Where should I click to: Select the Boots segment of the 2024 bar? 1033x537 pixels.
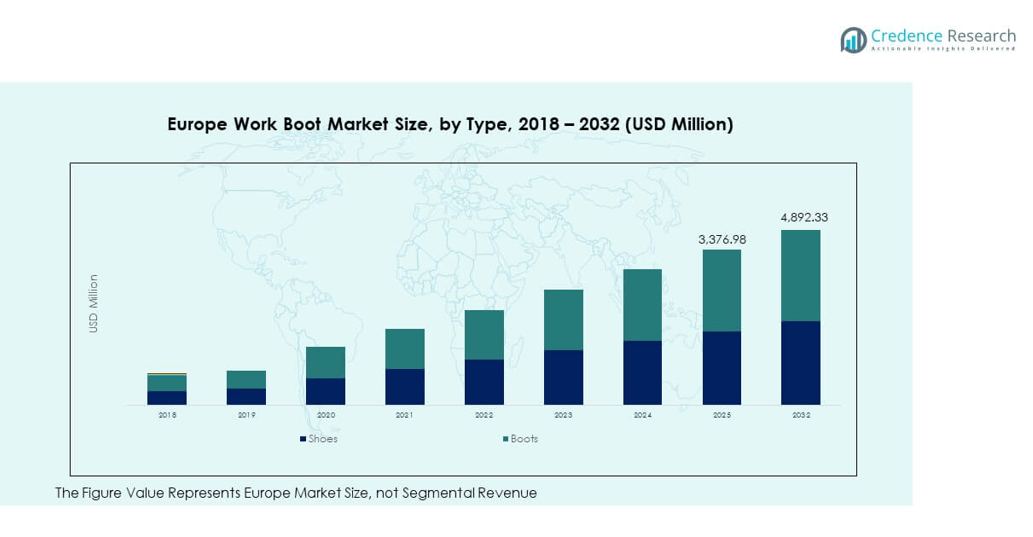point(642,305)
